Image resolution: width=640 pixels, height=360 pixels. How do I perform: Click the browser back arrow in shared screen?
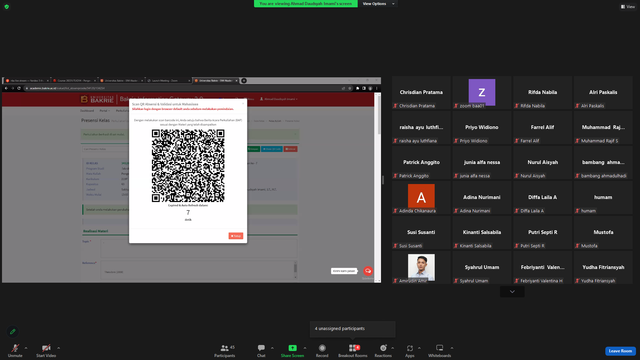tap(6, 88)
